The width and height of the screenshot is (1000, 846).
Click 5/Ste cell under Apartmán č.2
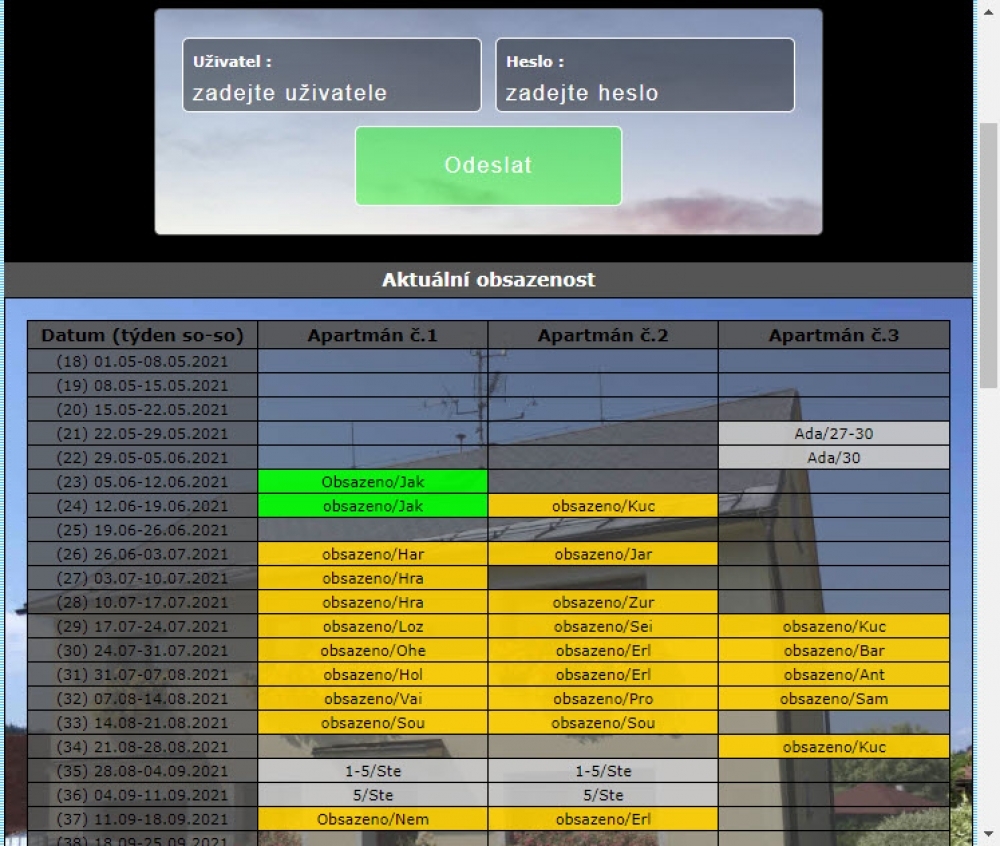coord(603,795)
